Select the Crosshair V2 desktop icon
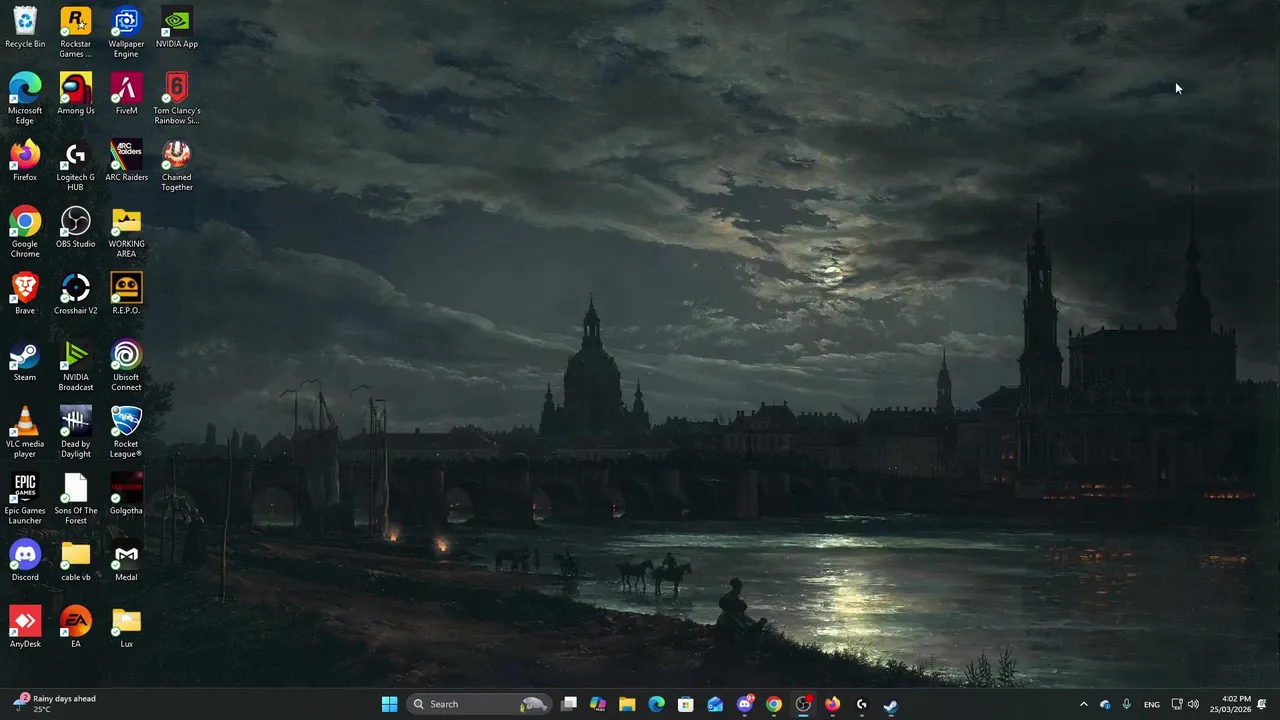The image size is (1280, 720). pyautogui.click(x=76, y=294)
